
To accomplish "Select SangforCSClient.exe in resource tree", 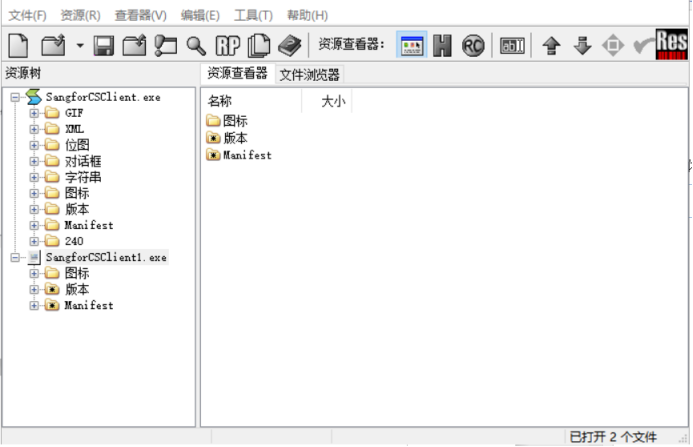I will 103,97.
